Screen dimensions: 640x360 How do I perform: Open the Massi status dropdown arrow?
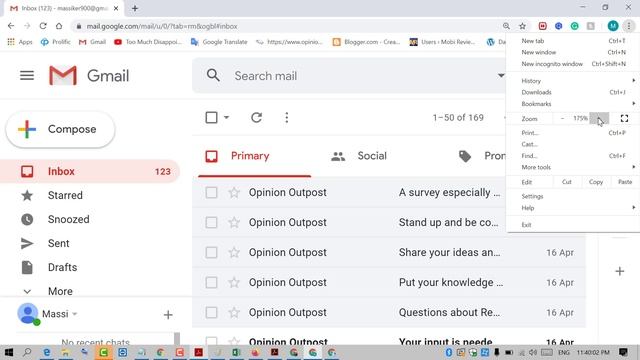pos(75,314)
